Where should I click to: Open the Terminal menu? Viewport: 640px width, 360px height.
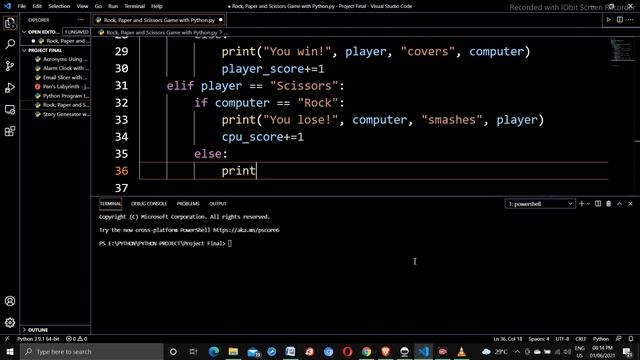coord(135,6)
